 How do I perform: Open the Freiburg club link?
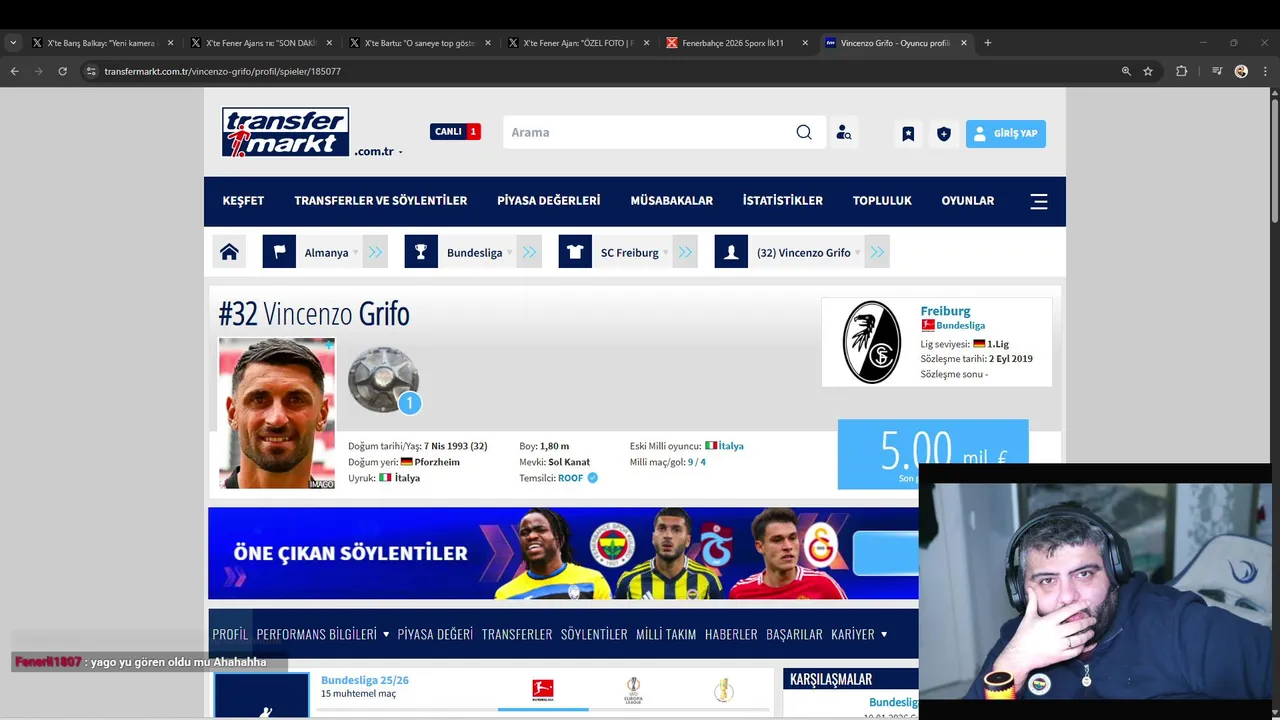pyautogui.click(x=945, y=311)
